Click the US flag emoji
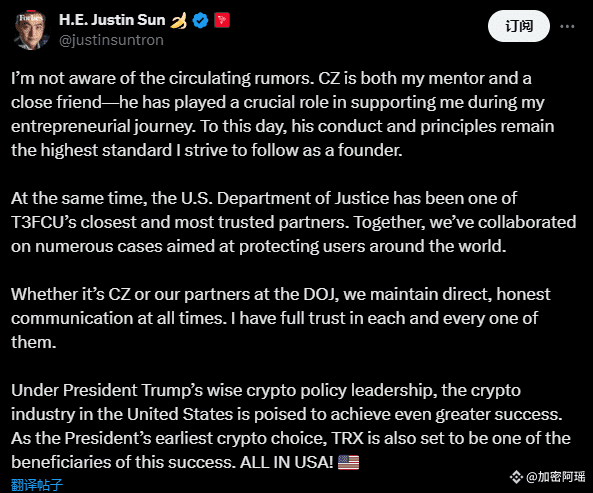593x493 pixels. pyautogui.click(x=348, y=462)
